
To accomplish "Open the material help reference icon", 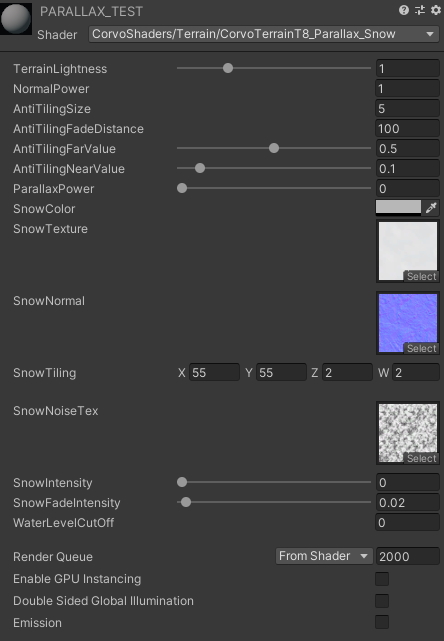I will point(404,10).
